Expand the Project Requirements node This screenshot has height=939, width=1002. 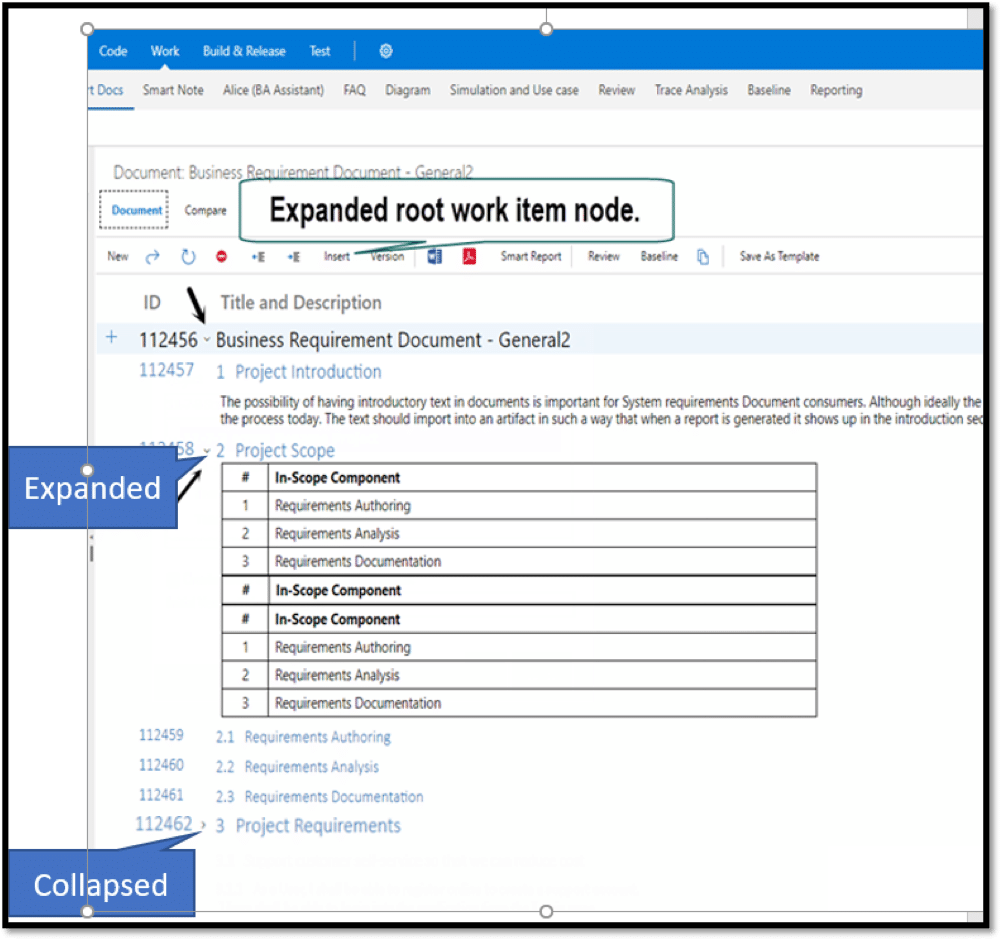pyautogui.click(x=203, y=825)
